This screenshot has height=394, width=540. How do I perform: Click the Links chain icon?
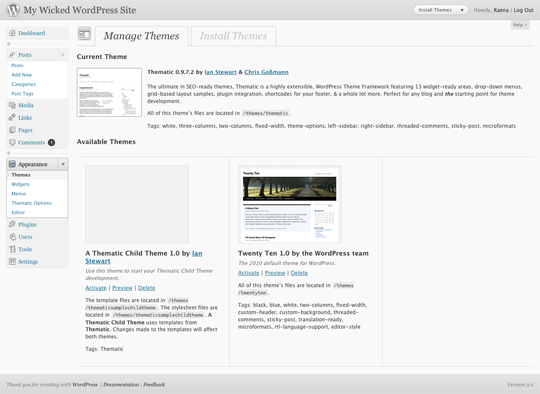point(12,117)
